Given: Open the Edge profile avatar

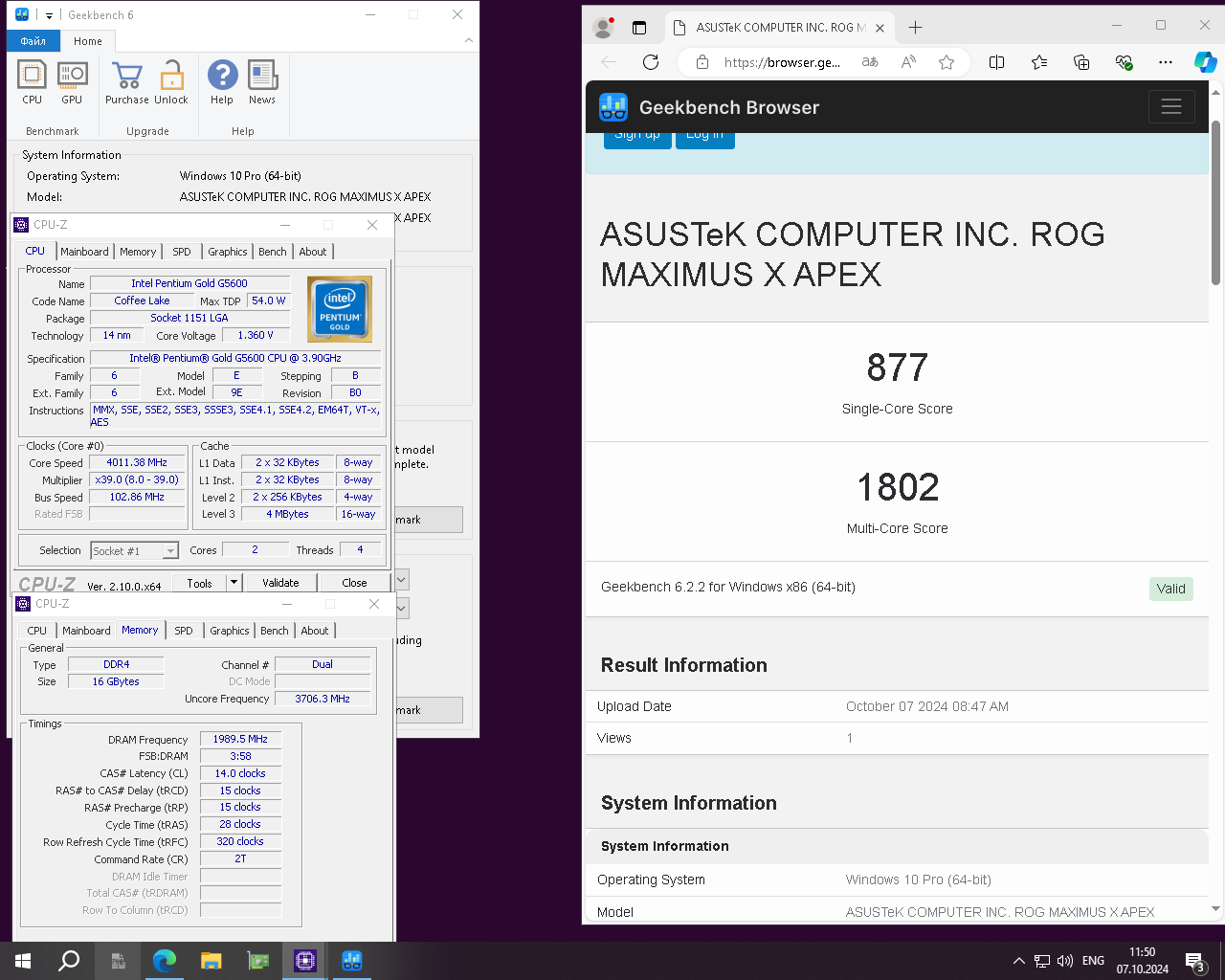Looking at the screenshot, I should (x=603, y=28).
